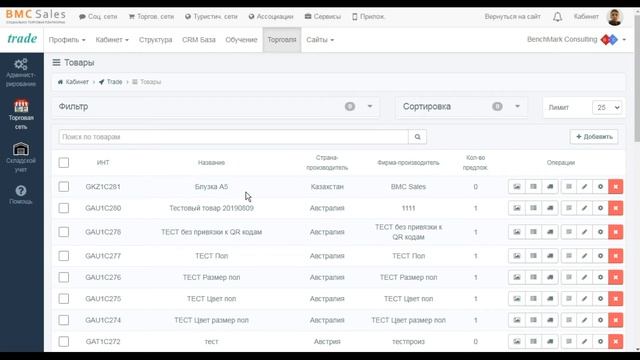Check the GAU1C276 row checkbox
This screenshot has width=640, height=360.
click(64, 277)
